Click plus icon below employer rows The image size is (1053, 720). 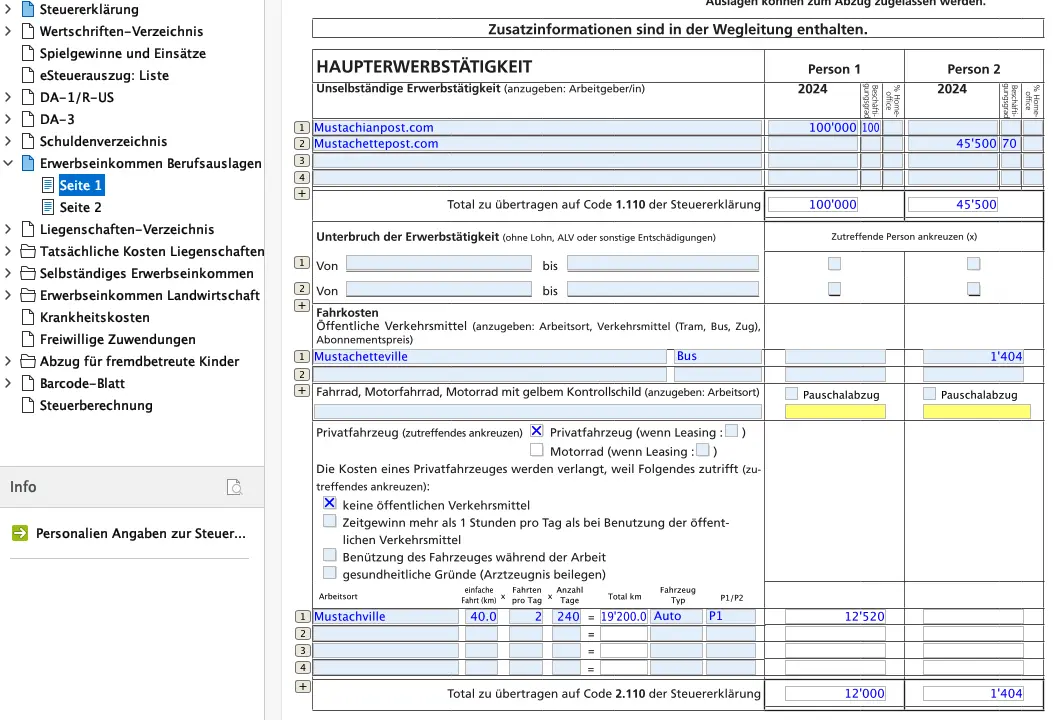click(x=302, y=193)
